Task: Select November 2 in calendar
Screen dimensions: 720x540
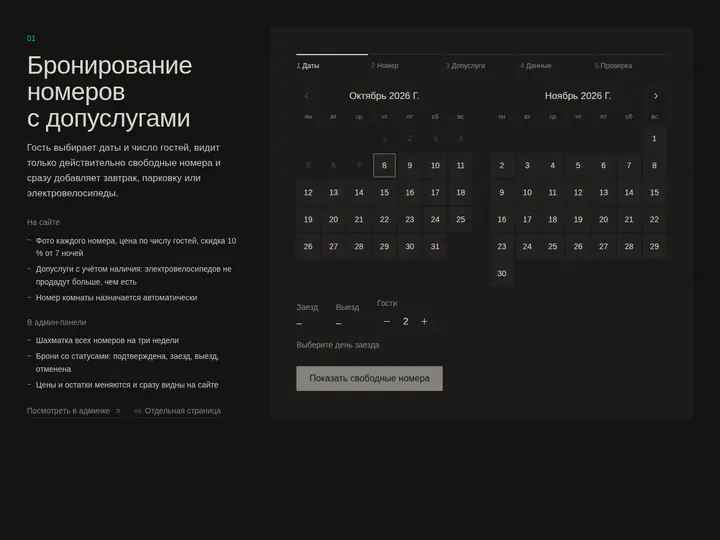Action: click(x=502, y=165)
